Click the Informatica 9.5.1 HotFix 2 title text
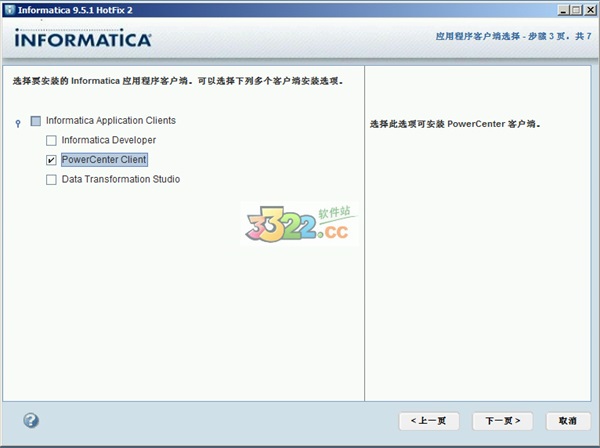Viewport: 600px width, 448px height. pos(75,10)
